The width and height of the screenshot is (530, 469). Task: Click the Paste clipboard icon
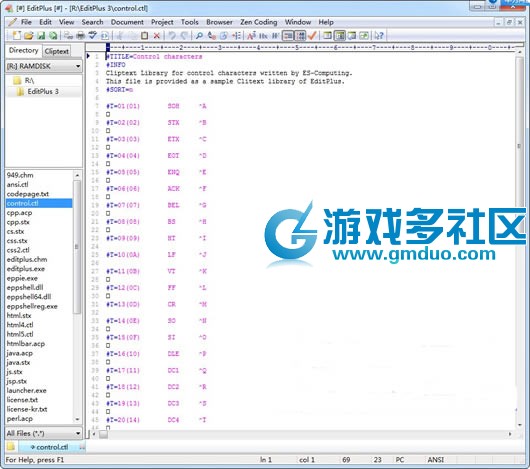click(144, 35)
